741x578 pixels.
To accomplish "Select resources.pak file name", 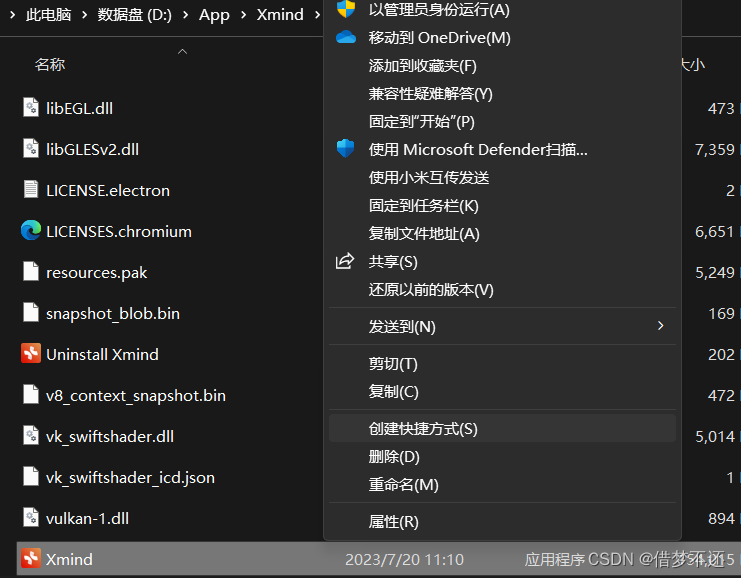I will pyautogui.click(x=96, y=273).
